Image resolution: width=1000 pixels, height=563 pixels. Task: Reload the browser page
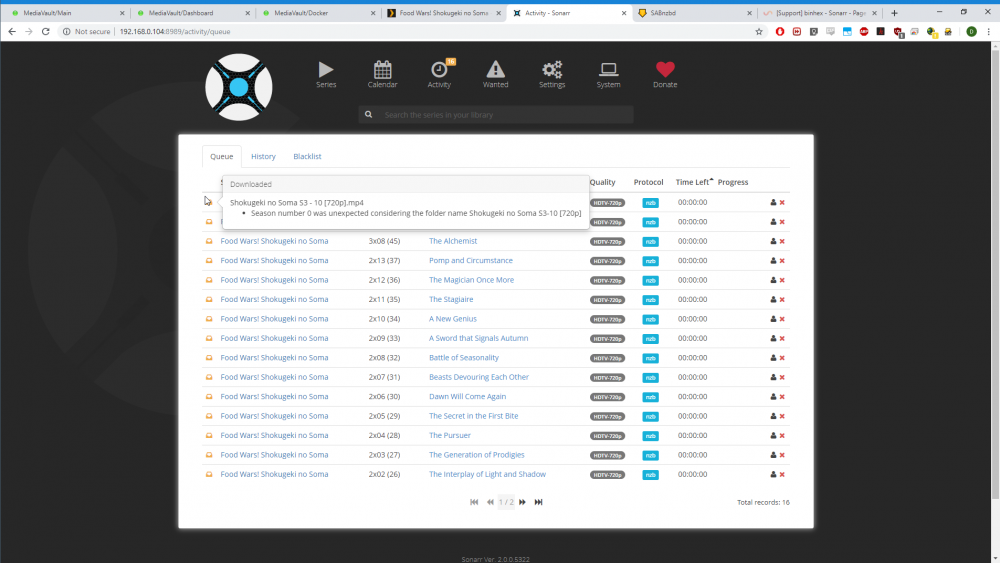tap(45, 31)
